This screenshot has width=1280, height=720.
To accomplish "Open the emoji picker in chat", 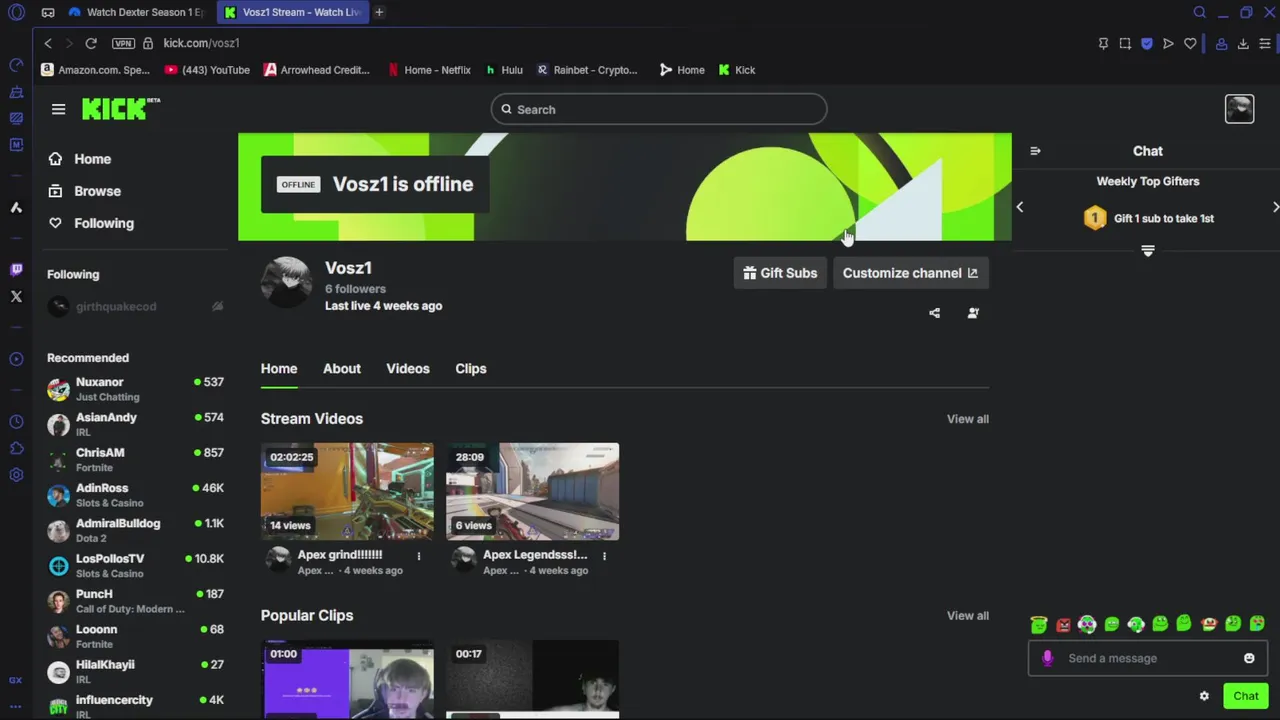I will click(1249, 658).
